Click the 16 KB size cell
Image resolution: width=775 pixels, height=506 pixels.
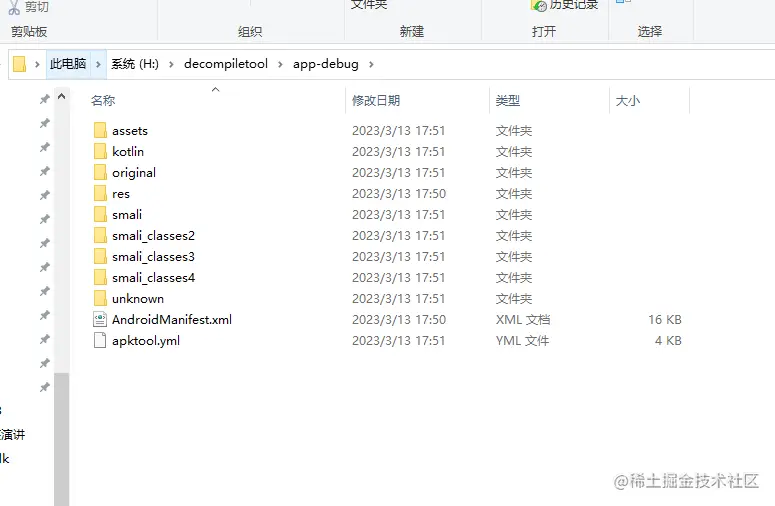(665, 320)
